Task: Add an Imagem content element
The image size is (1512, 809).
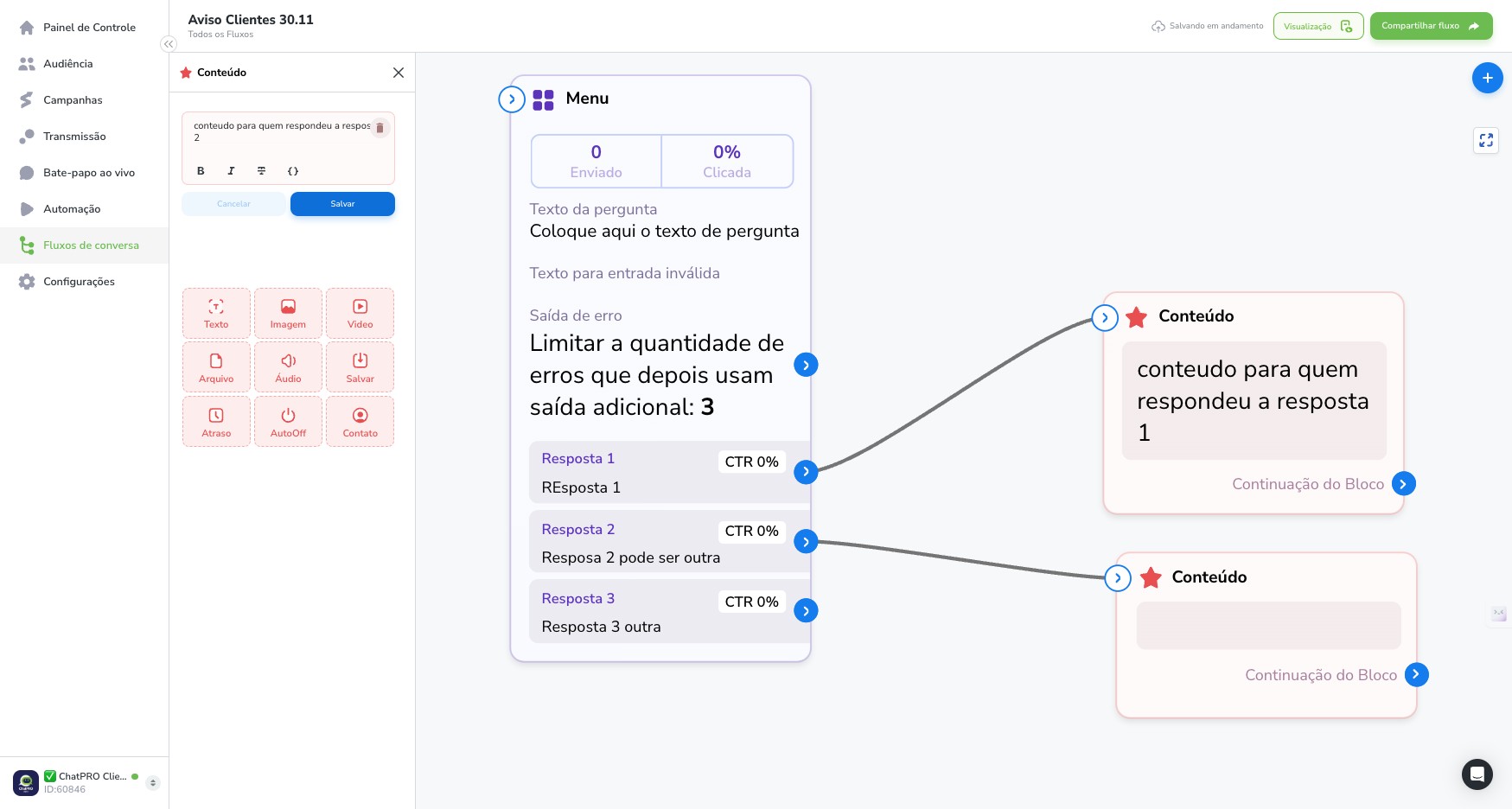Action: pyautogui.click(x=288, y=313)
